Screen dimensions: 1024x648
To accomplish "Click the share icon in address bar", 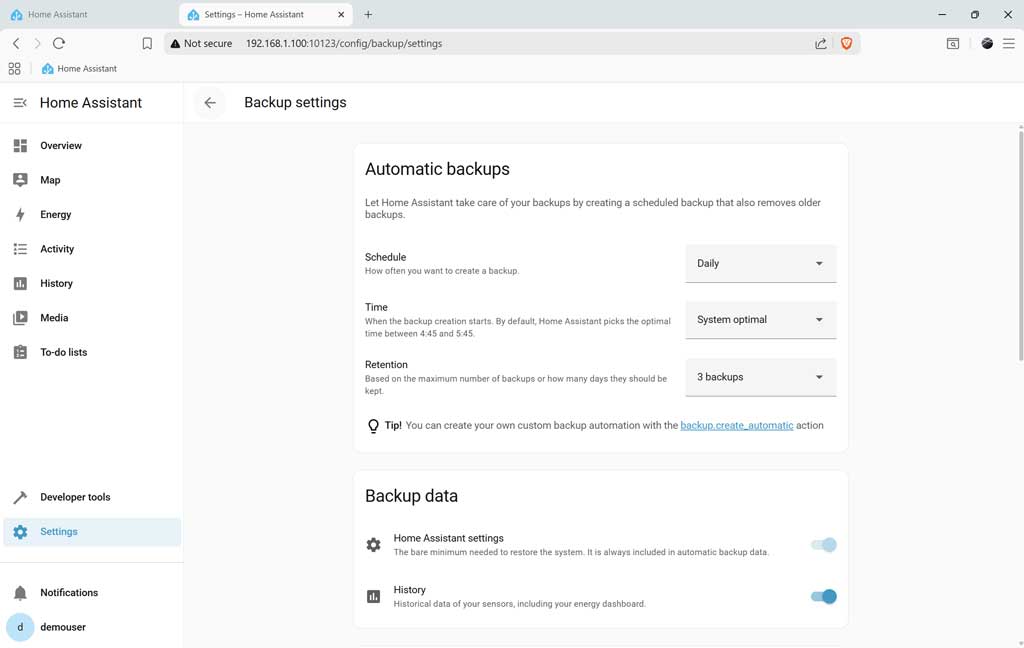I will (x=821, y=43).
